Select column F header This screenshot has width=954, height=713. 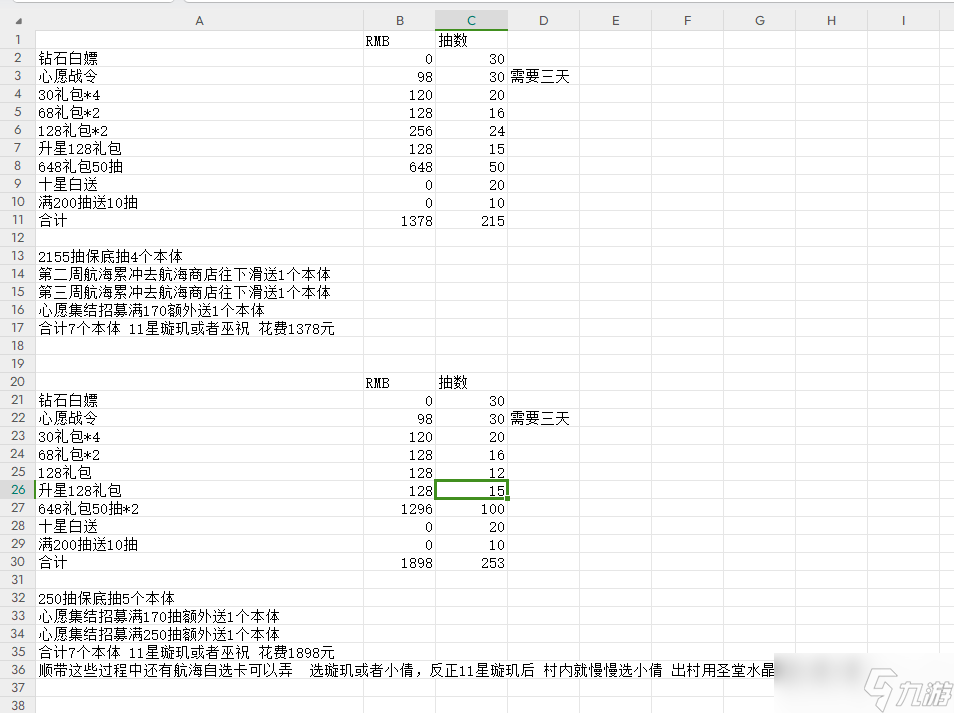tap(688, 21)
